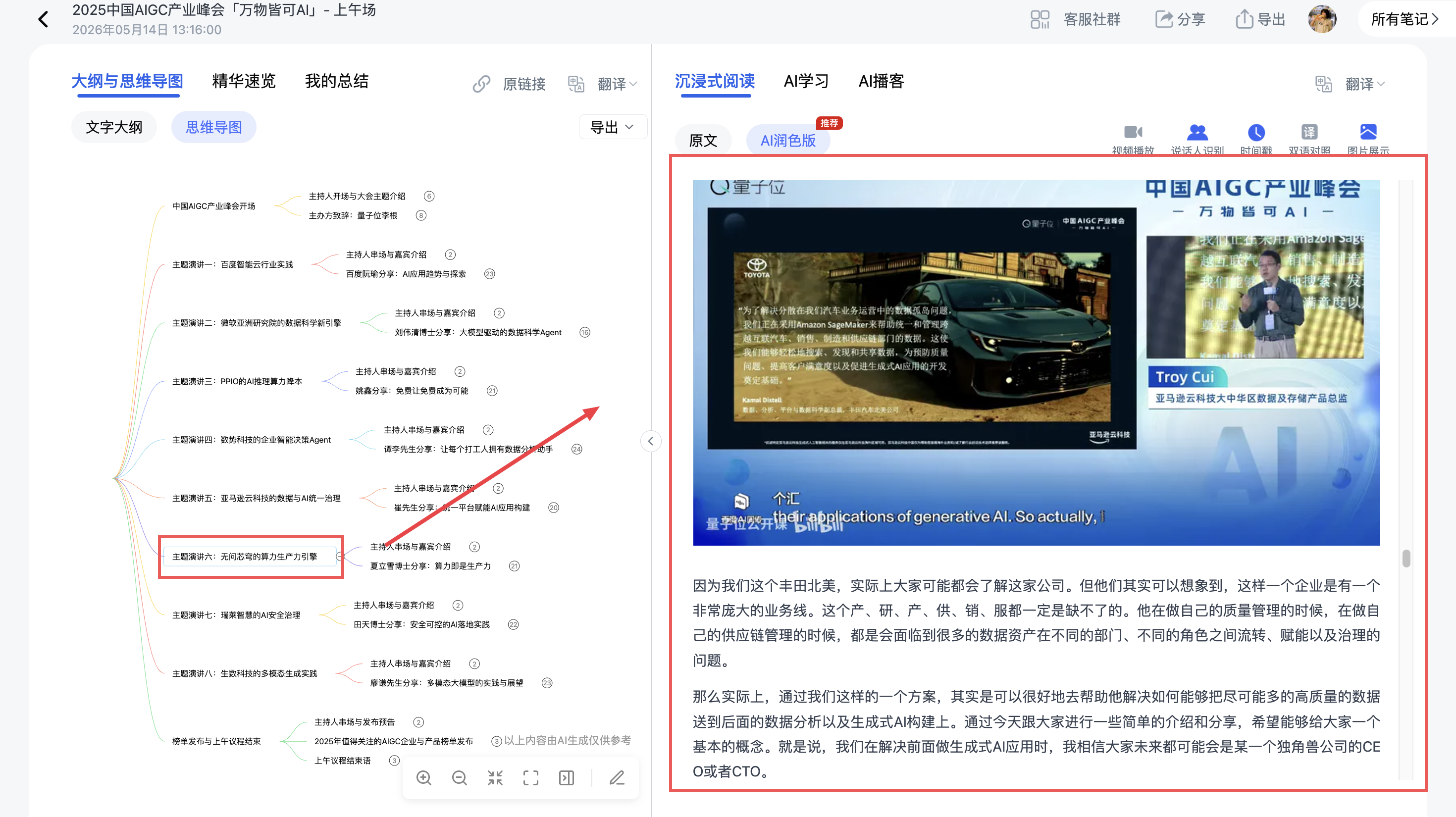Select 原文 transcript version
This screenshot has width=1456, height=817.
click(x=703, y=141)
